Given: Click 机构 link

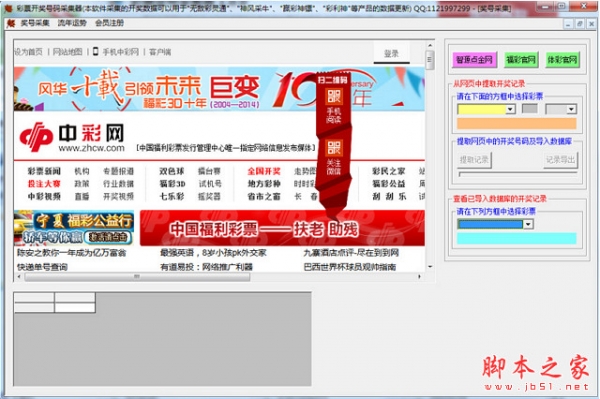Looking at the screenshot, I should (82, 171).
